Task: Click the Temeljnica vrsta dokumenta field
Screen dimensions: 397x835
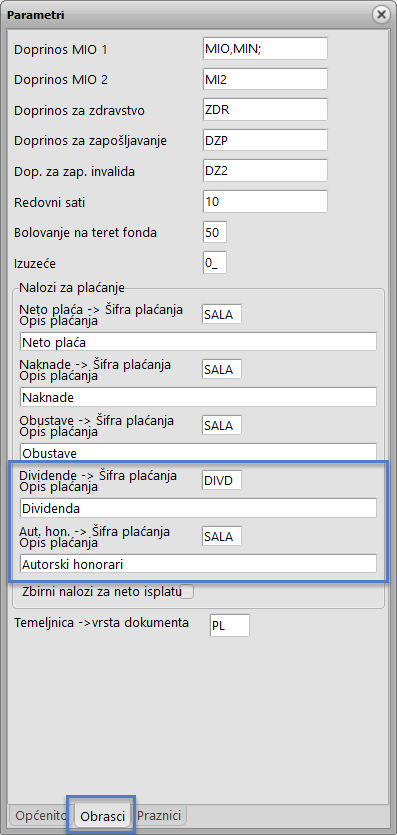Action: [229, 625]
